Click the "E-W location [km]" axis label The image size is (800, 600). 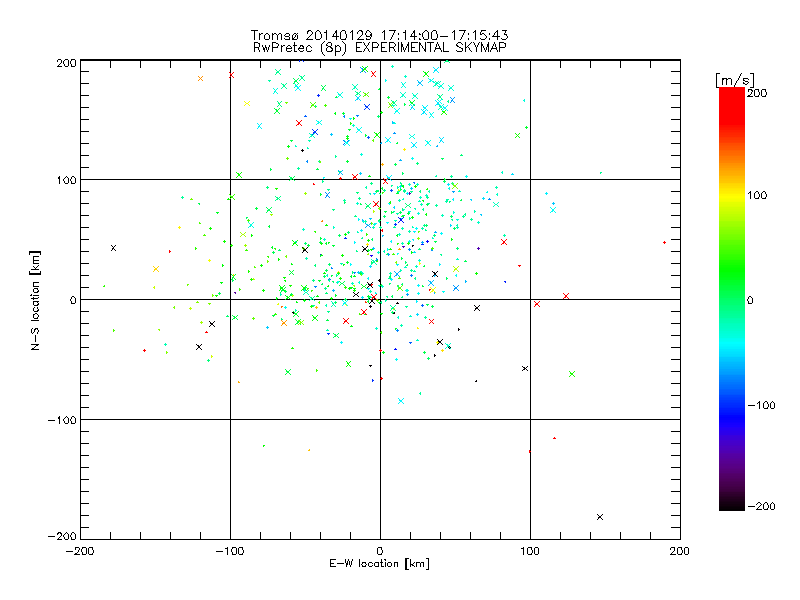pyautogui.click(x=379, y=563)
